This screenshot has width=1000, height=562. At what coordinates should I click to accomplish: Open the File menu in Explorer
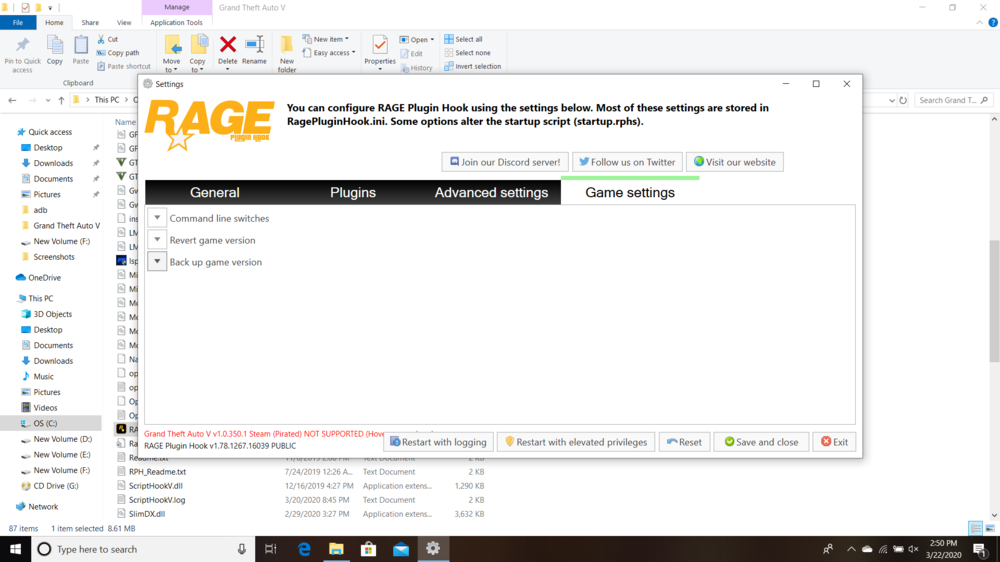pos(18,22)
